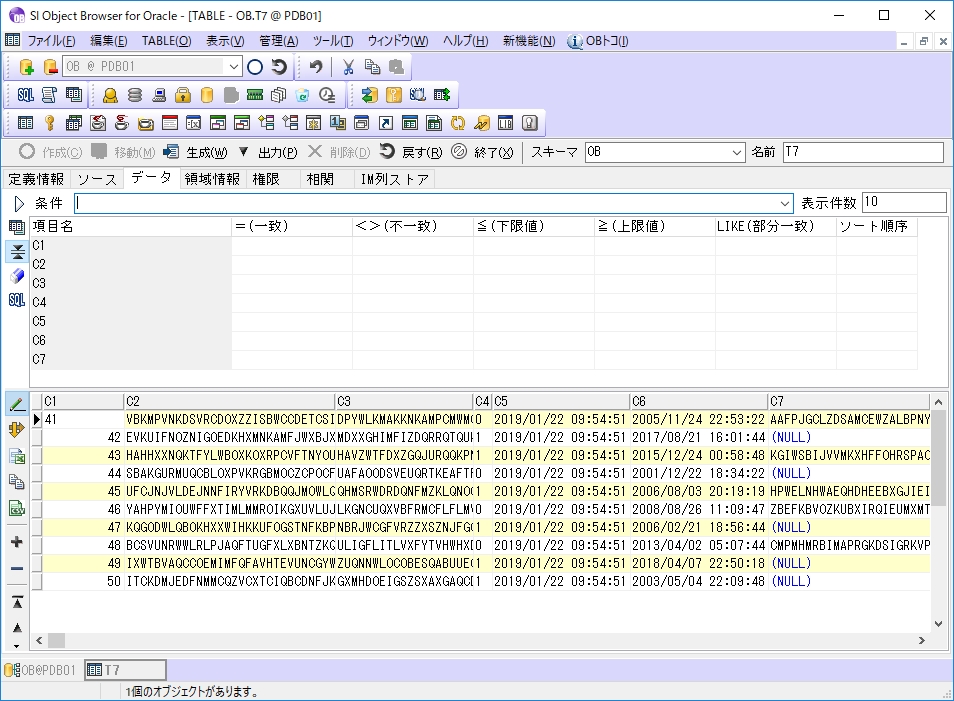The width and height of the screenshot is (954, 701).
Task: Click the plus add-row icon
Action: (17, 542)
